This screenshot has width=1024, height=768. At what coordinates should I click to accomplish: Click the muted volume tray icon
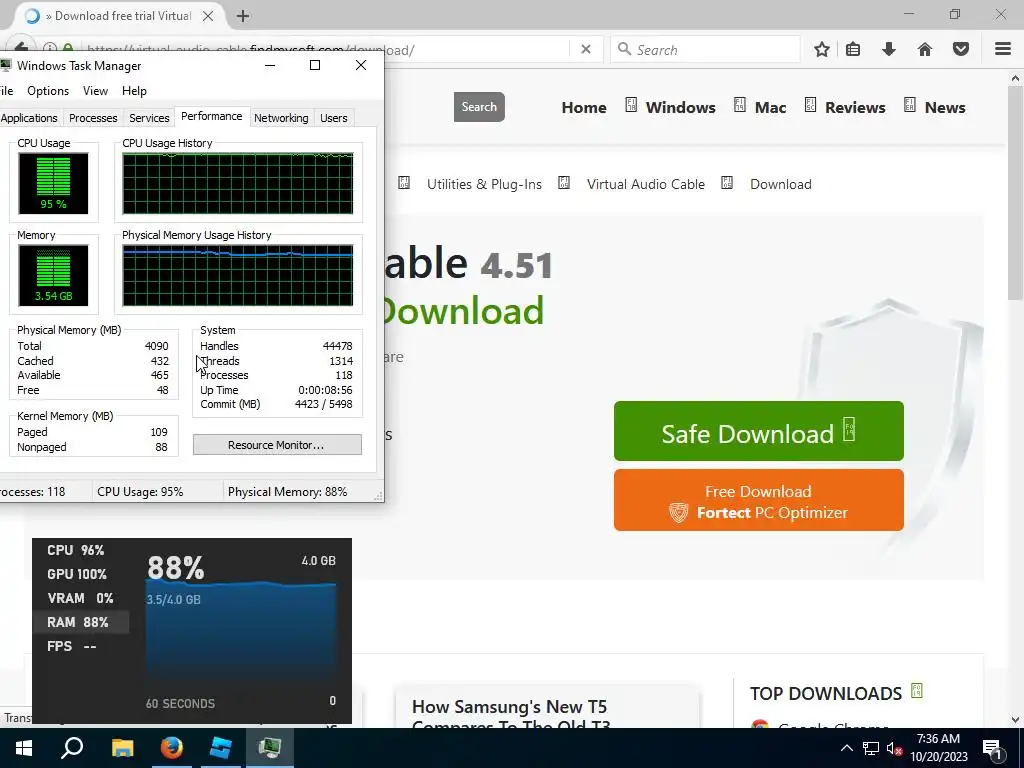pos(894,749)
